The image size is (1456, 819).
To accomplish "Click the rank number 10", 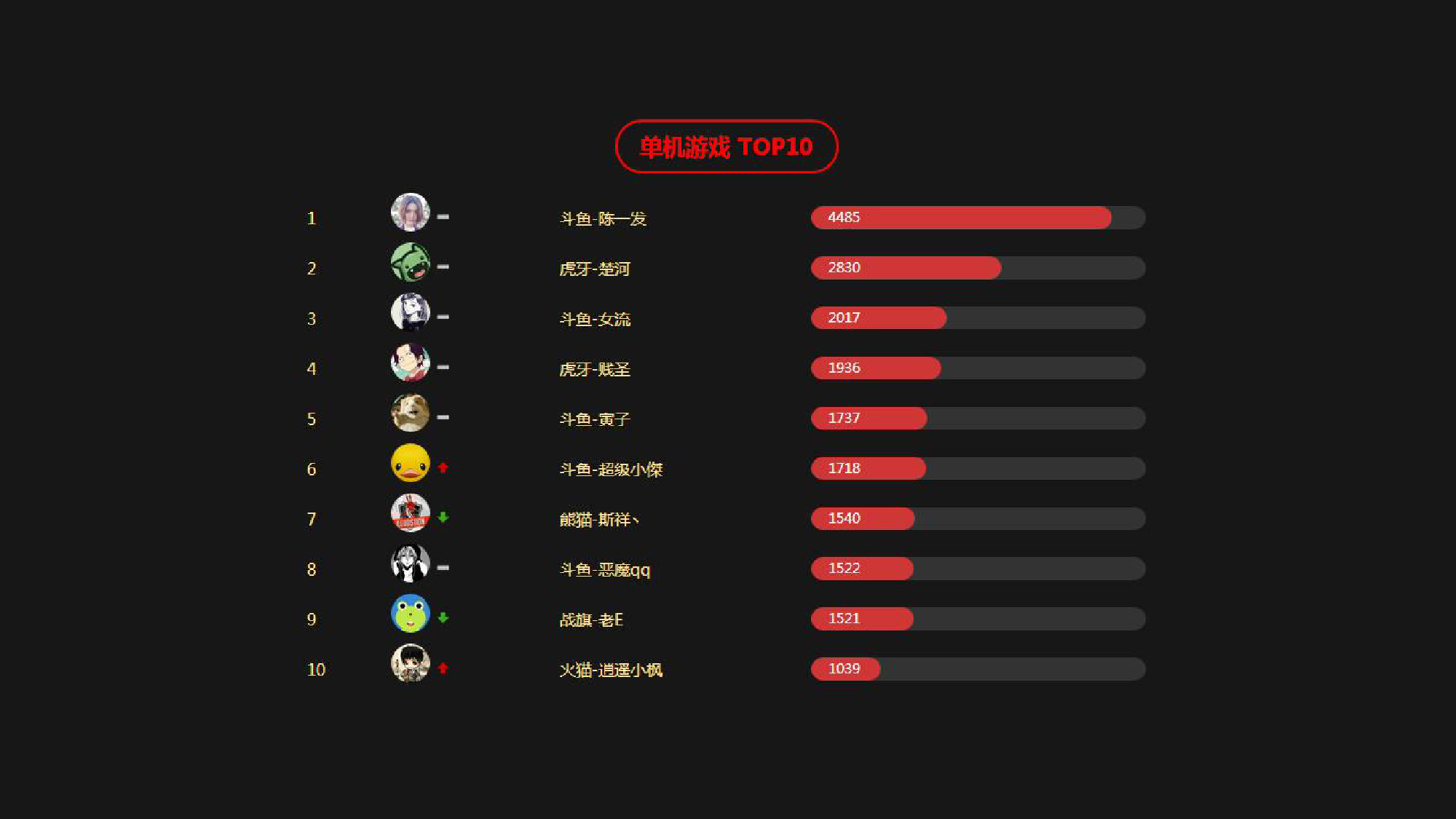I will tap(316, 670).
